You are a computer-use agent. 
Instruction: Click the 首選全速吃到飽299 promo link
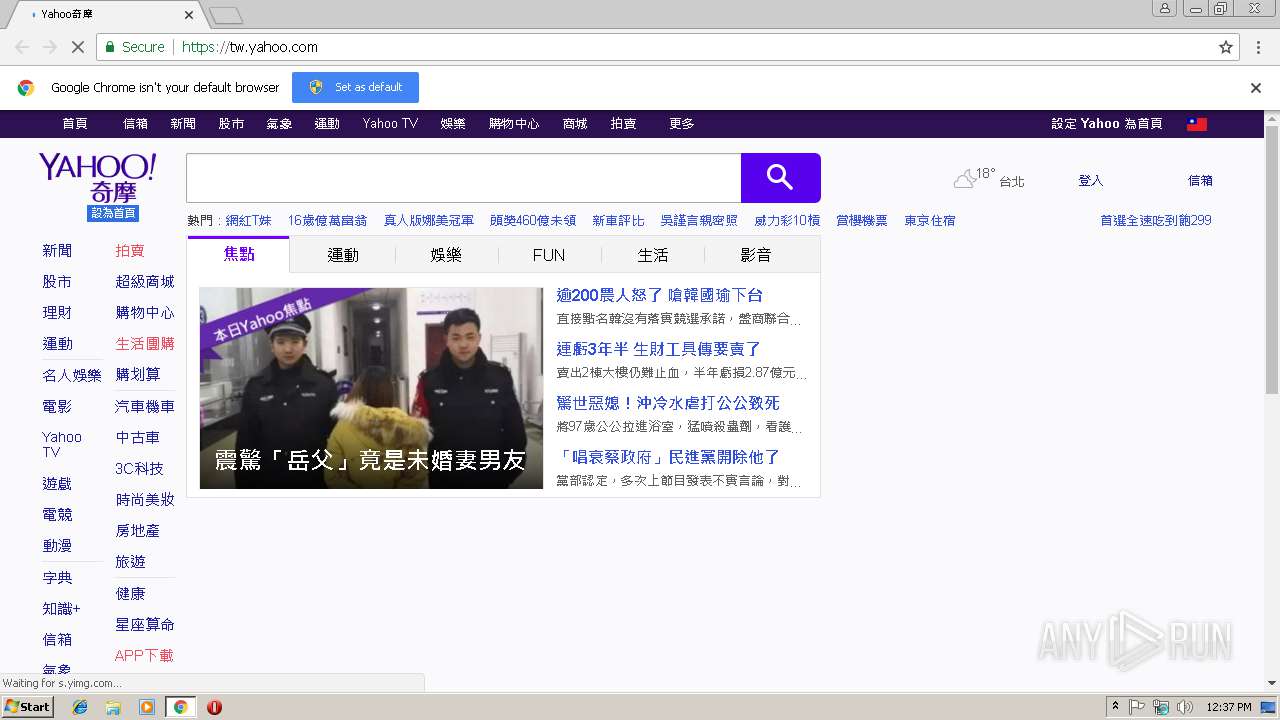coord(1156,221)
